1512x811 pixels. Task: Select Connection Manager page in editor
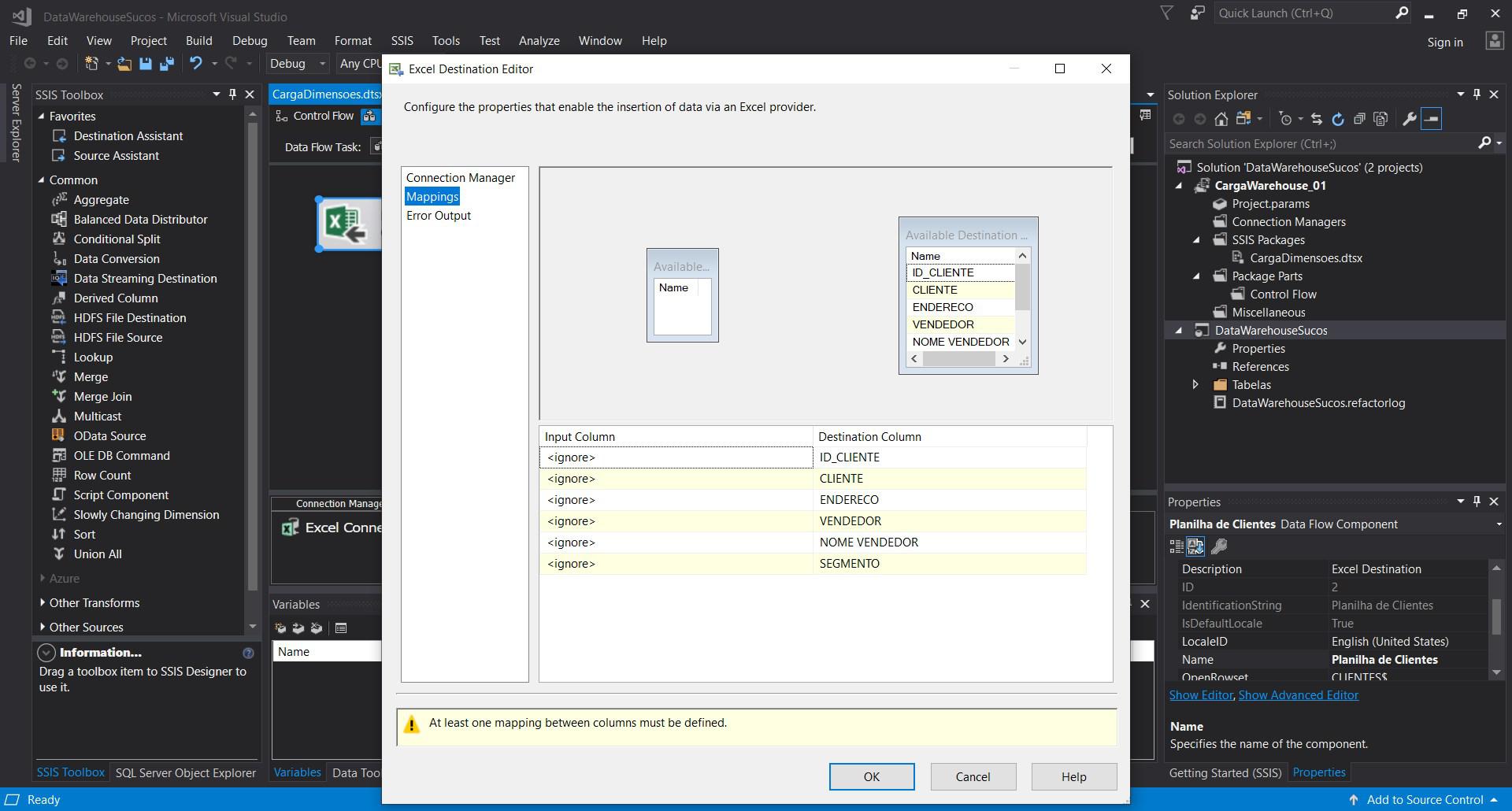pyautogui.click(x=461, y=178)
